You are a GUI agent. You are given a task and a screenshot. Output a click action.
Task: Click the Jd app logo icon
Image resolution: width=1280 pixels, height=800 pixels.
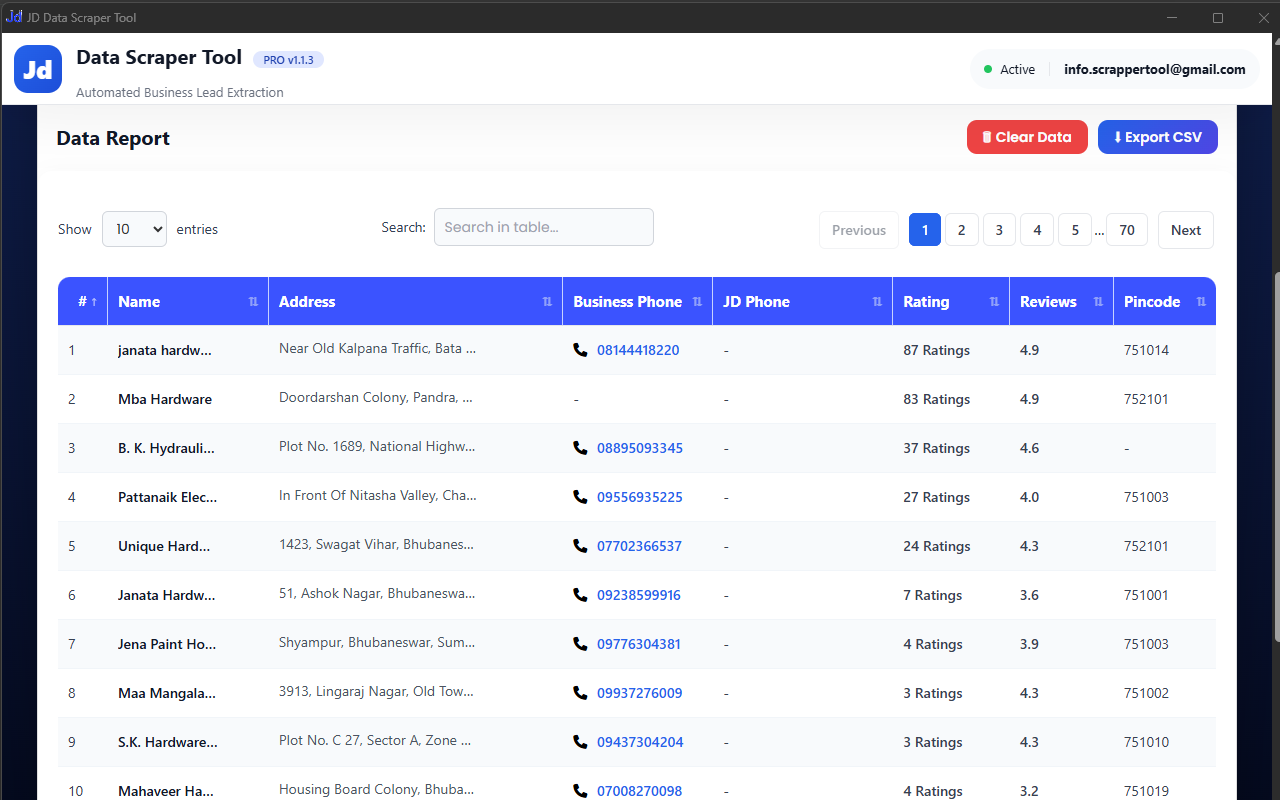coord(38,69)
